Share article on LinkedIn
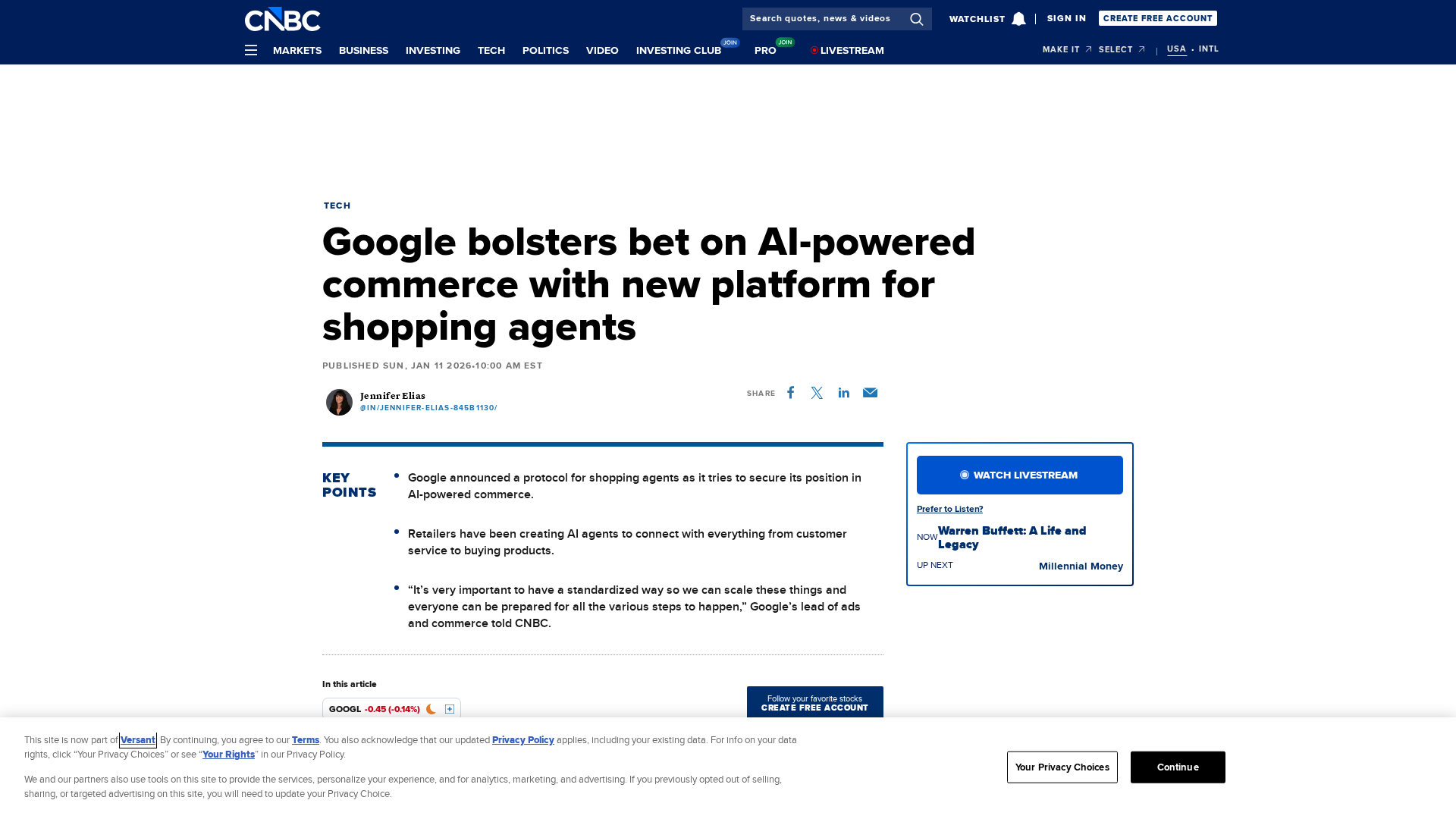This screenshot has height=819, width=1456. [843, 393]
